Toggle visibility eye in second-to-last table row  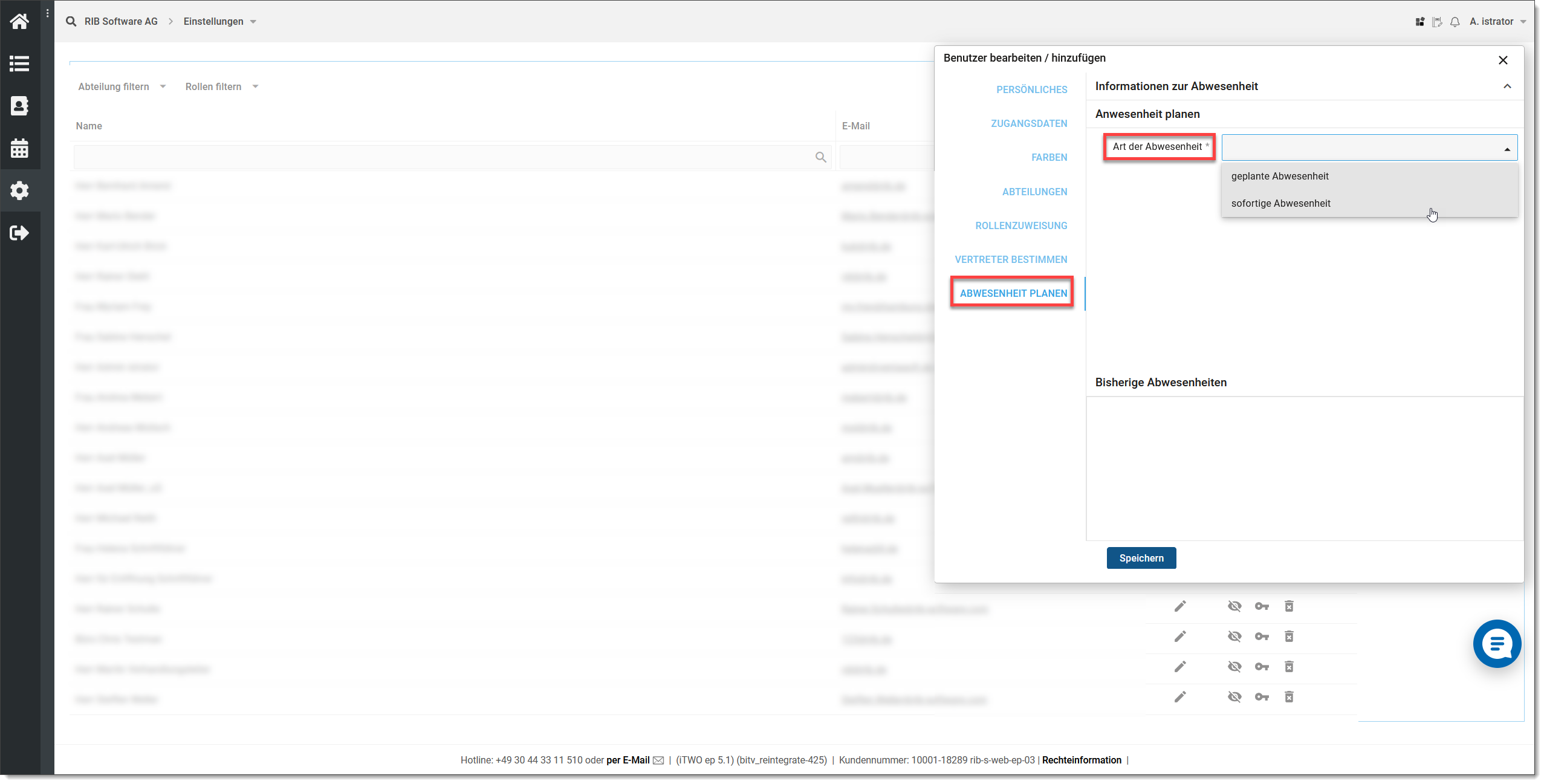[x=1234, y=667]
